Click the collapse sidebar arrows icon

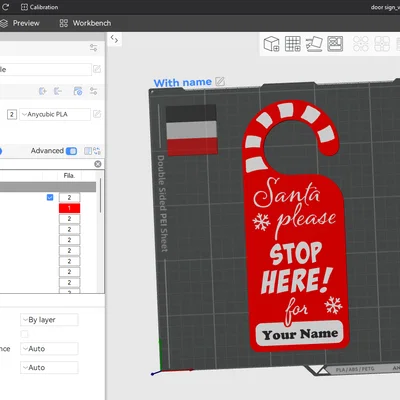pyautogui.click(x=114, y=39)
